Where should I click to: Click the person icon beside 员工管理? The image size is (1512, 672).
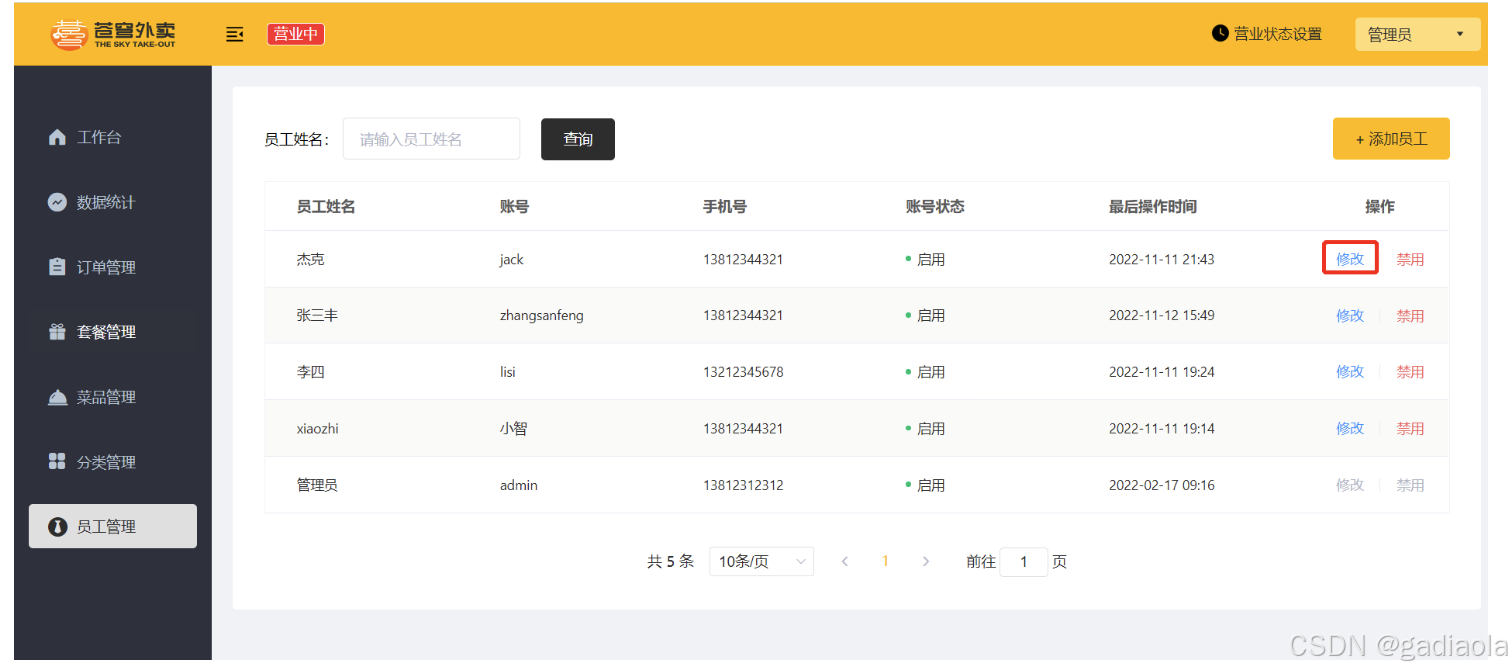(x=57, y=527)
